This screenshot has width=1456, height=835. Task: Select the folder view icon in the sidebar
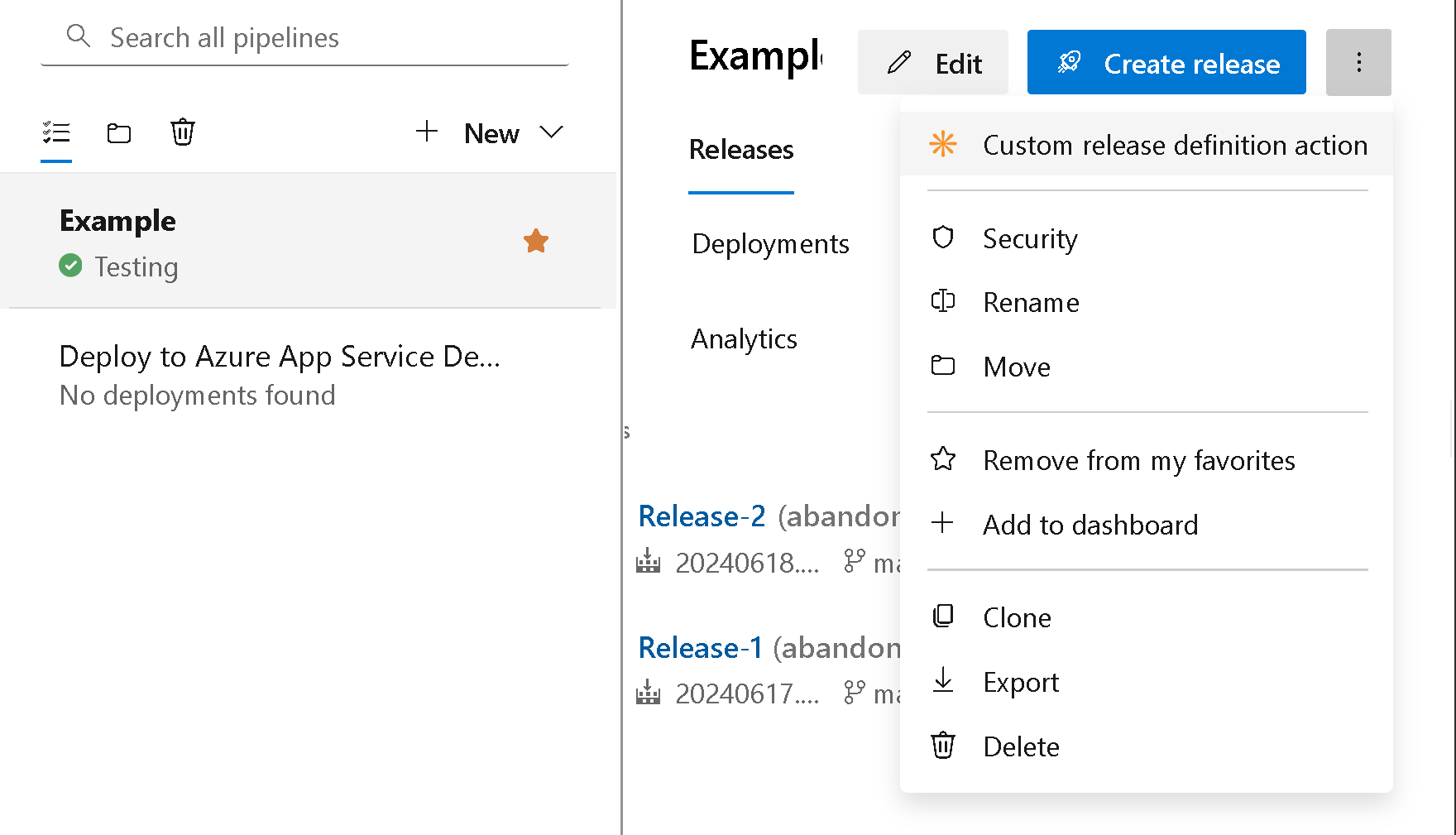119,132
